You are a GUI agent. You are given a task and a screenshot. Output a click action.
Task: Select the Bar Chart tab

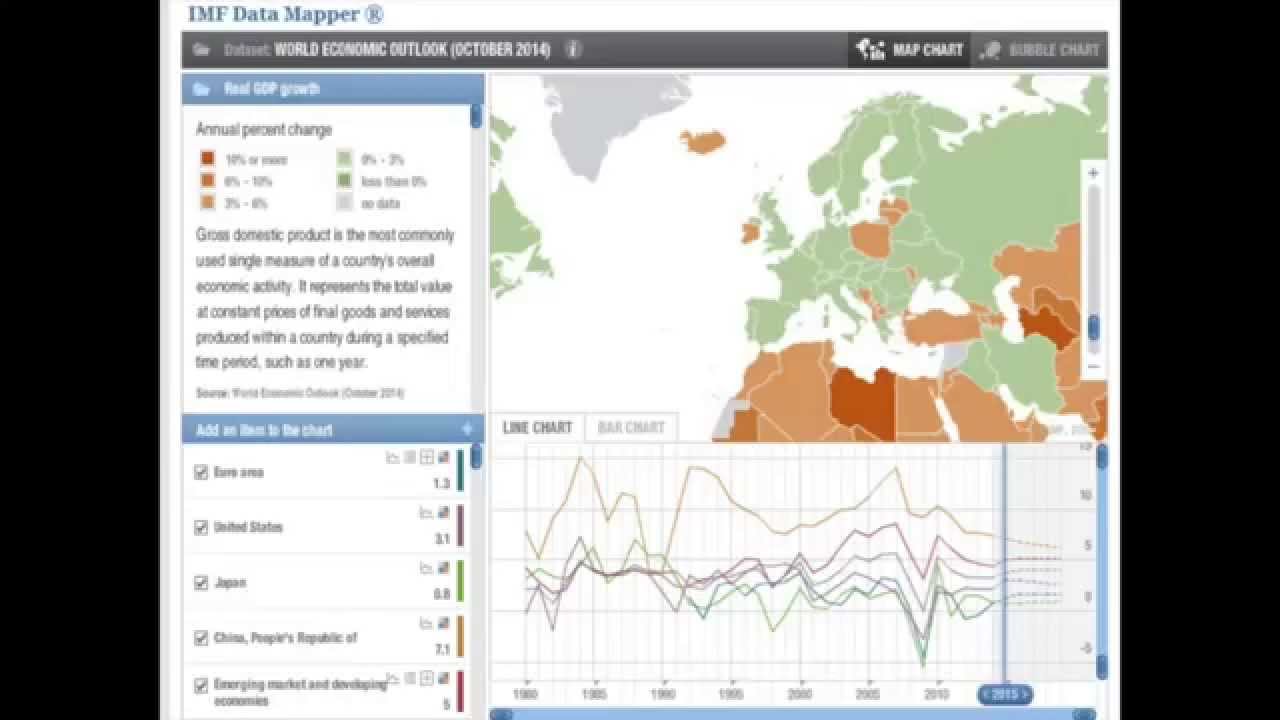pos(631,428)
